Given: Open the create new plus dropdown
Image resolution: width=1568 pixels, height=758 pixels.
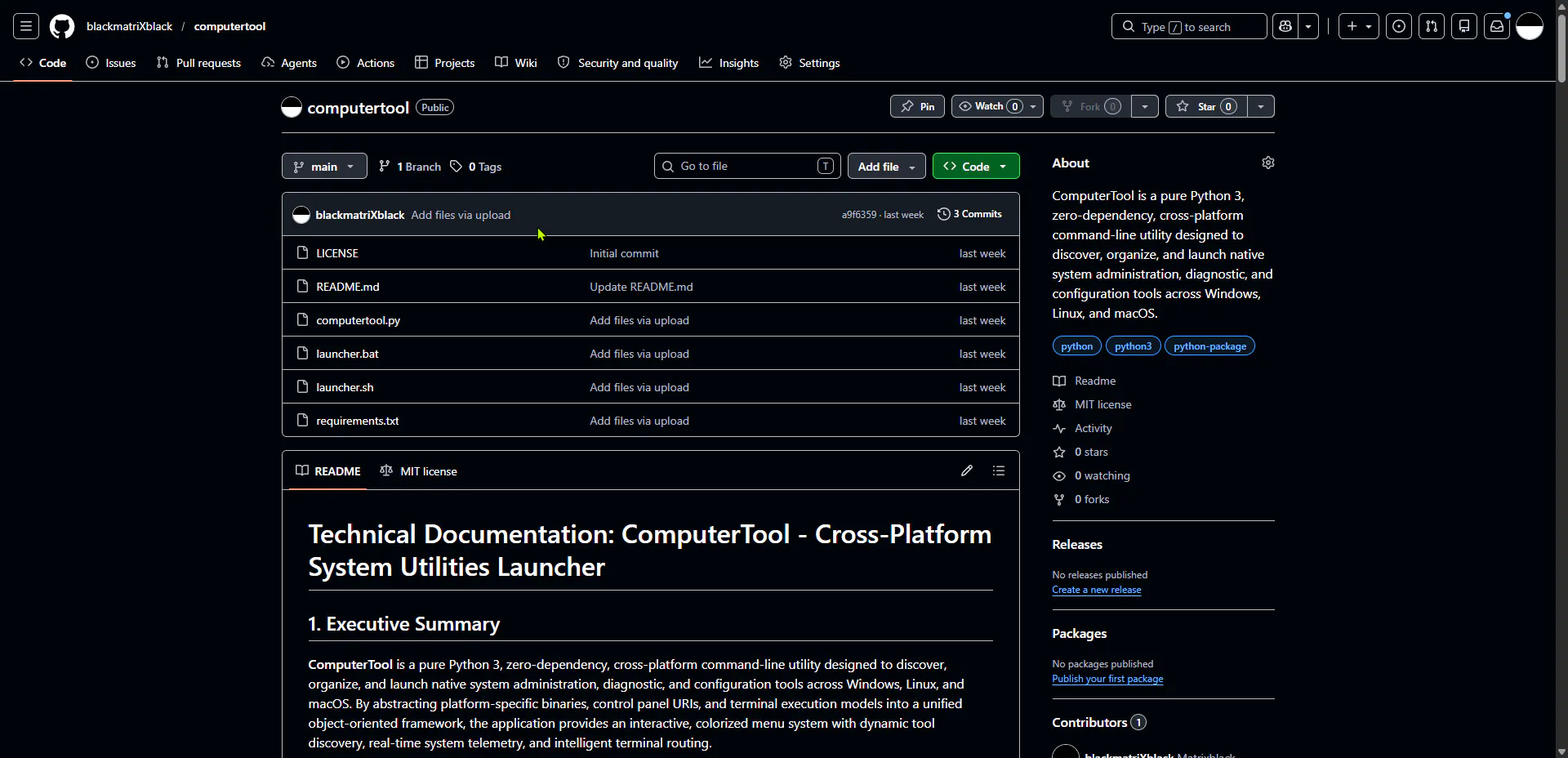Looking at the screenshot, I should click(1359, 26).
